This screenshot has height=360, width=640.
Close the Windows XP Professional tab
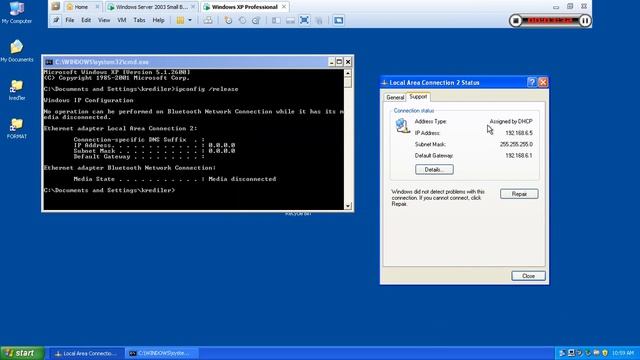coord(284,7)
